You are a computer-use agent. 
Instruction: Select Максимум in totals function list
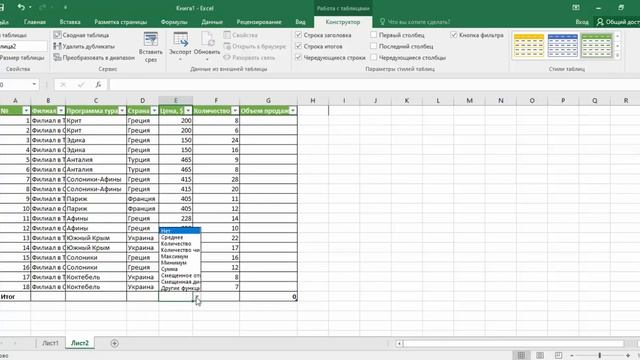pyautogui.click(x=180, y=256)
